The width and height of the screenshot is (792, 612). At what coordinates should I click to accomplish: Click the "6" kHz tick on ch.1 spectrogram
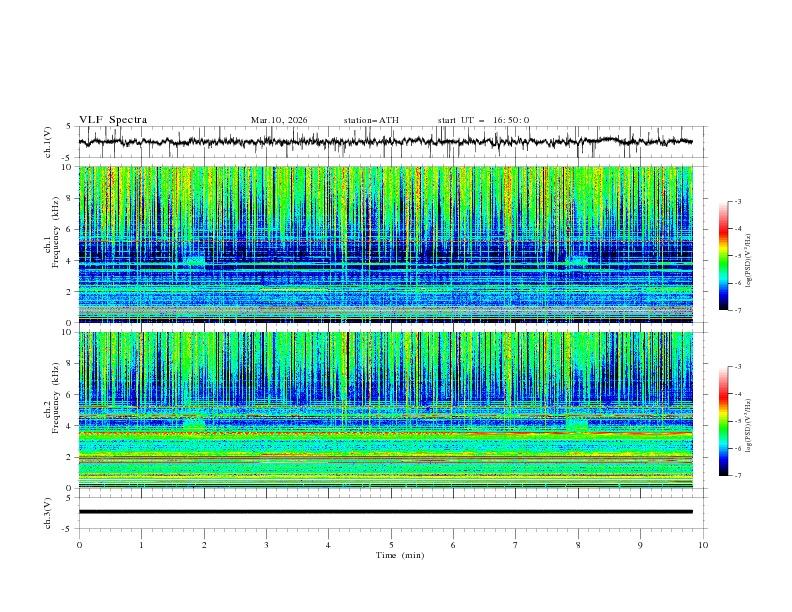pos(70,229)
